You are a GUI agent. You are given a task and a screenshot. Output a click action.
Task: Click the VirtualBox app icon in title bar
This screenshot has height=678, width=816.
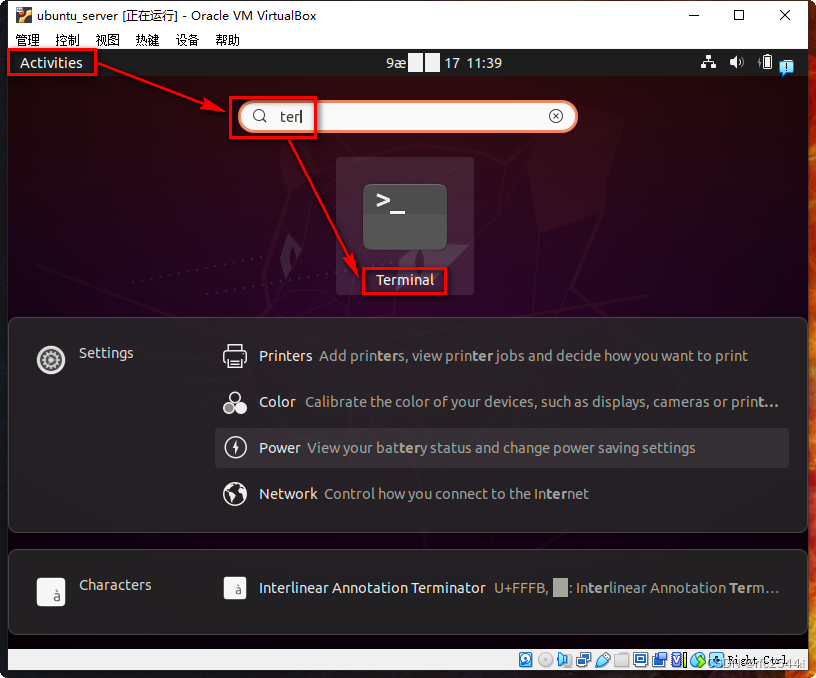[23, 15]
